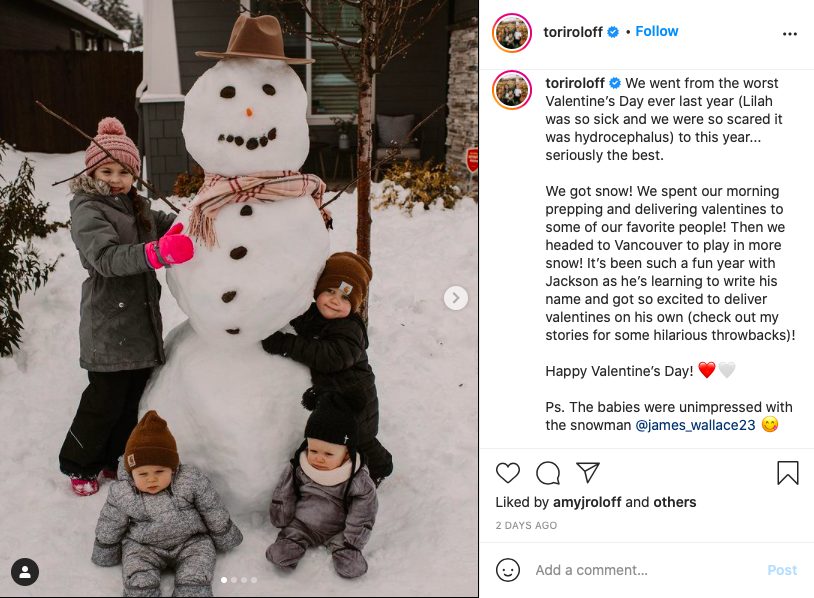
Task: Open toriroloff username in header
Action: point(573,32)
